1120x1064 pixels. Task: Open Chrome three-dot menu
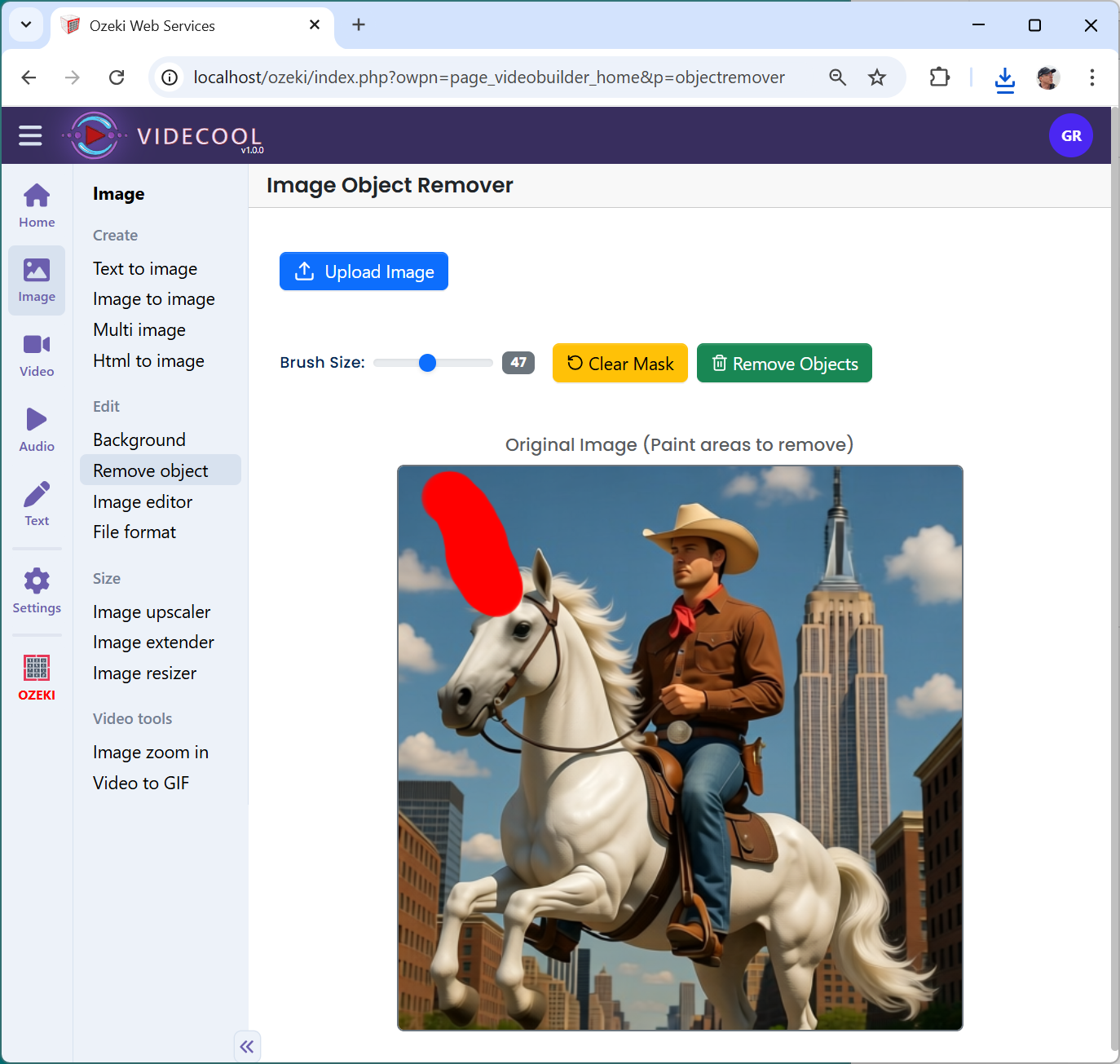point(1091,77)
